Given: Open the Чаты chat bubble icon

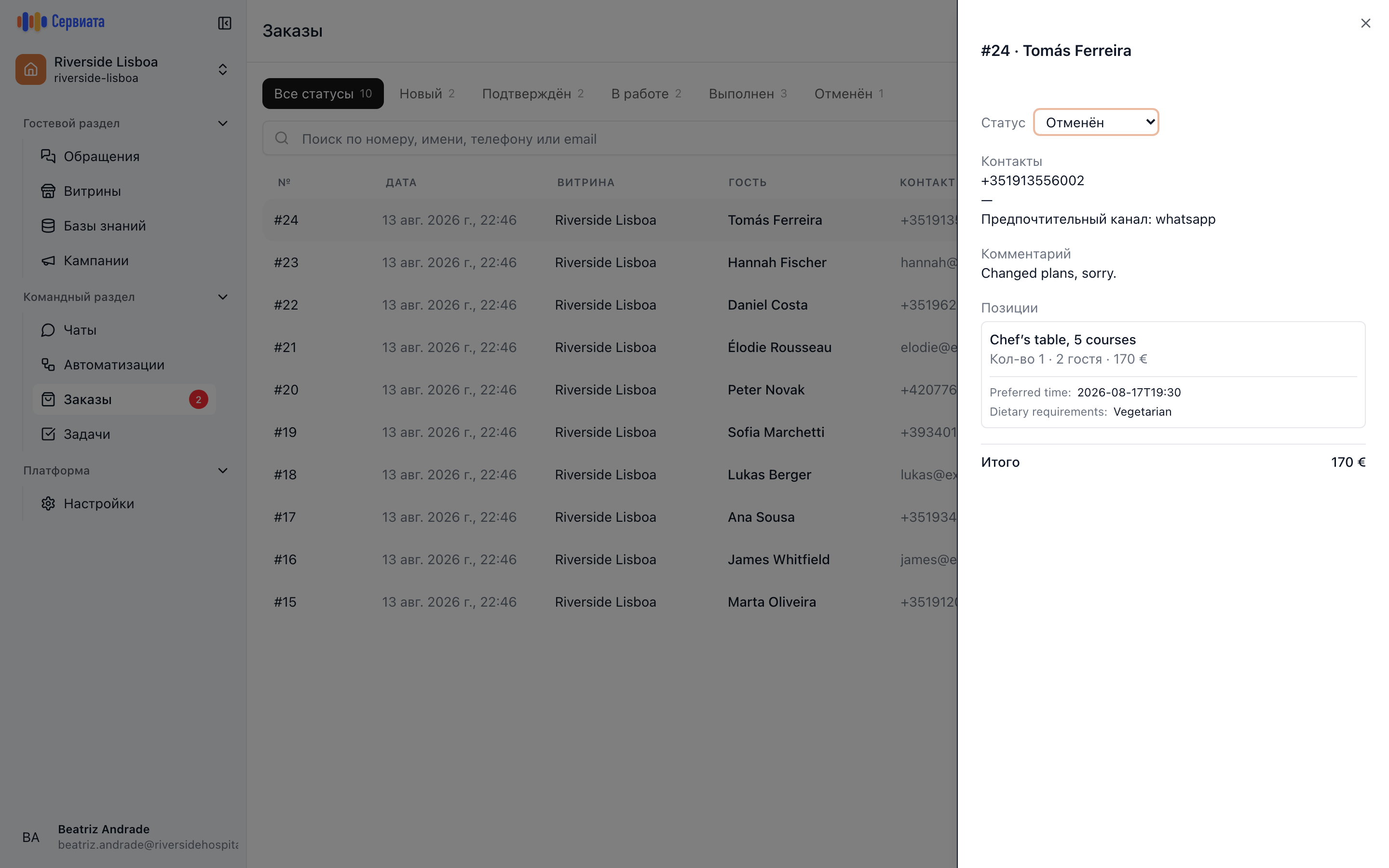Looking at the screenshot, I should 48,330.
